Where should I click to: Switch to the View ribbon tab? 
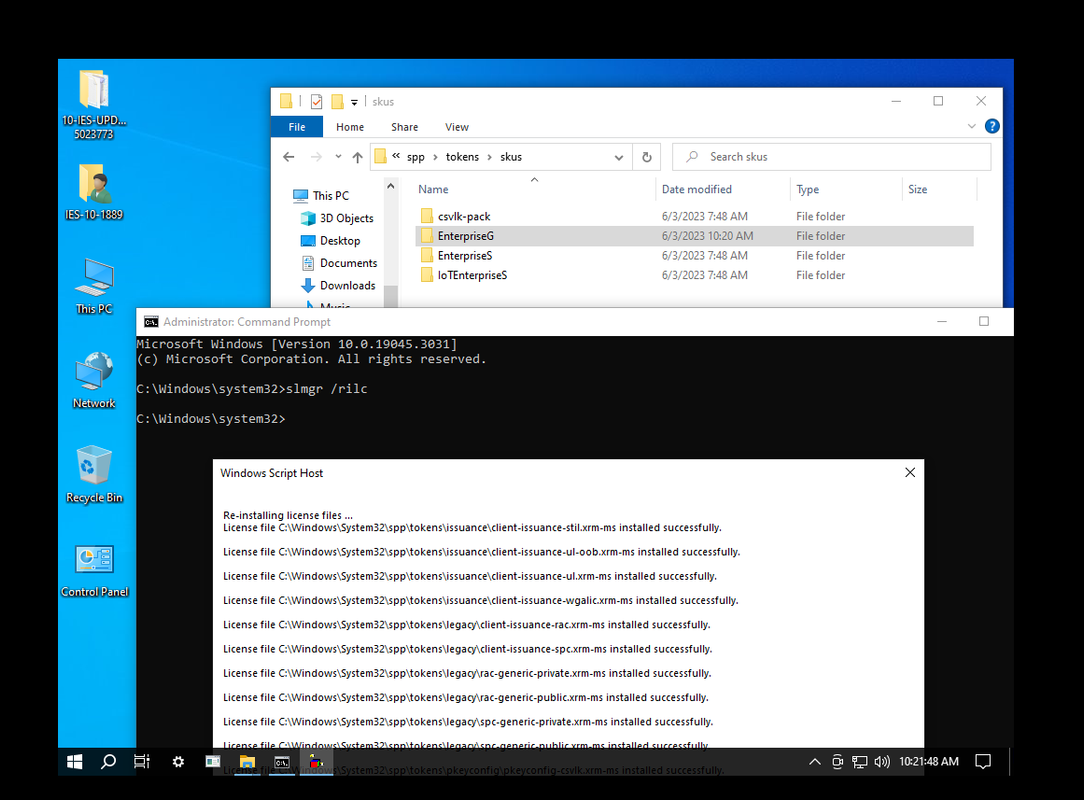point(456,127)
